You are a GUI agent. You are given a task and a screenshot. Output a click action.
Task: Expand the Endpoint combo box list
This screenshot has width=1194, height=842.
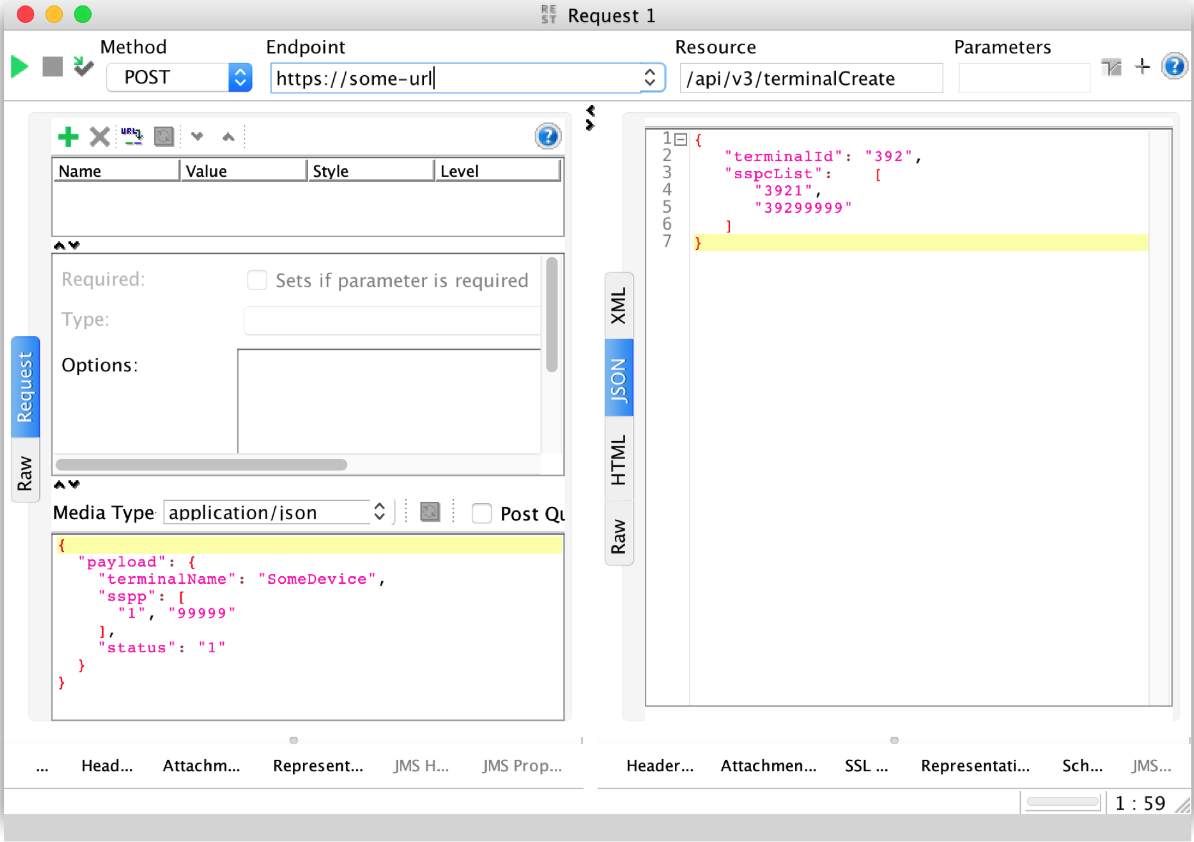[x=651, y=78]
